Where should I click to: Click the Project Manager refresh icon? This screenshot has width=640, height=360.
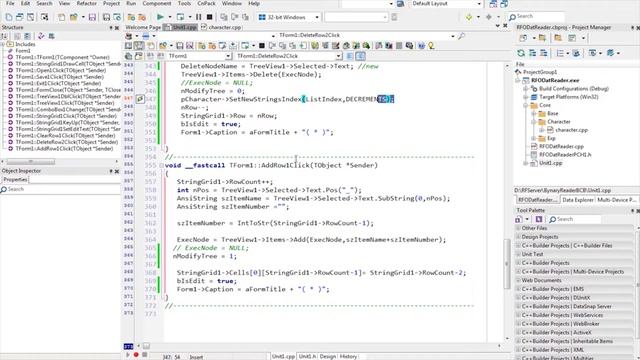[521, 53]
